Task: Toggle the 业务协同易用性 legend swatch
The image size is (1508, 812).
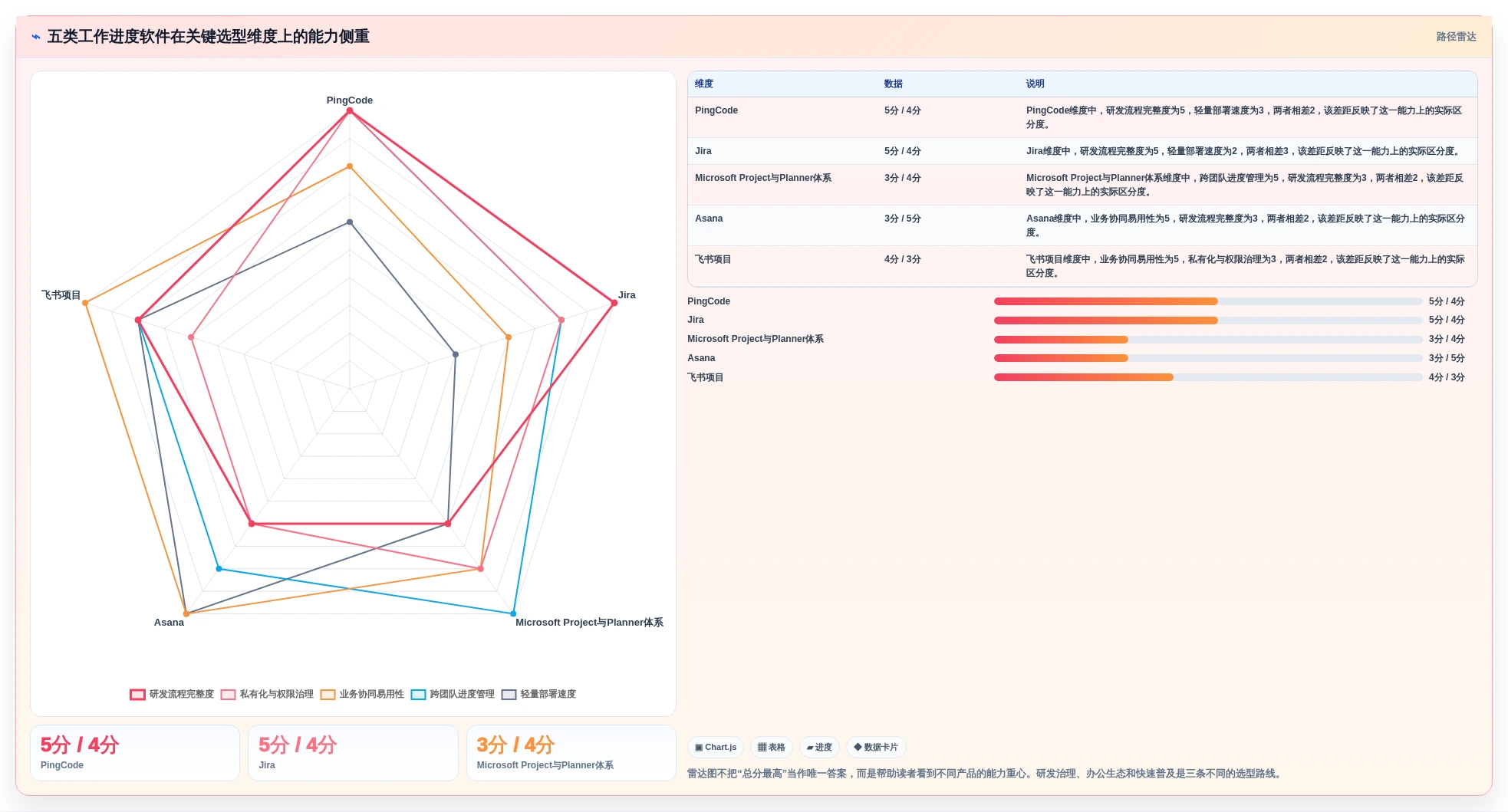Action: (328, 695)
